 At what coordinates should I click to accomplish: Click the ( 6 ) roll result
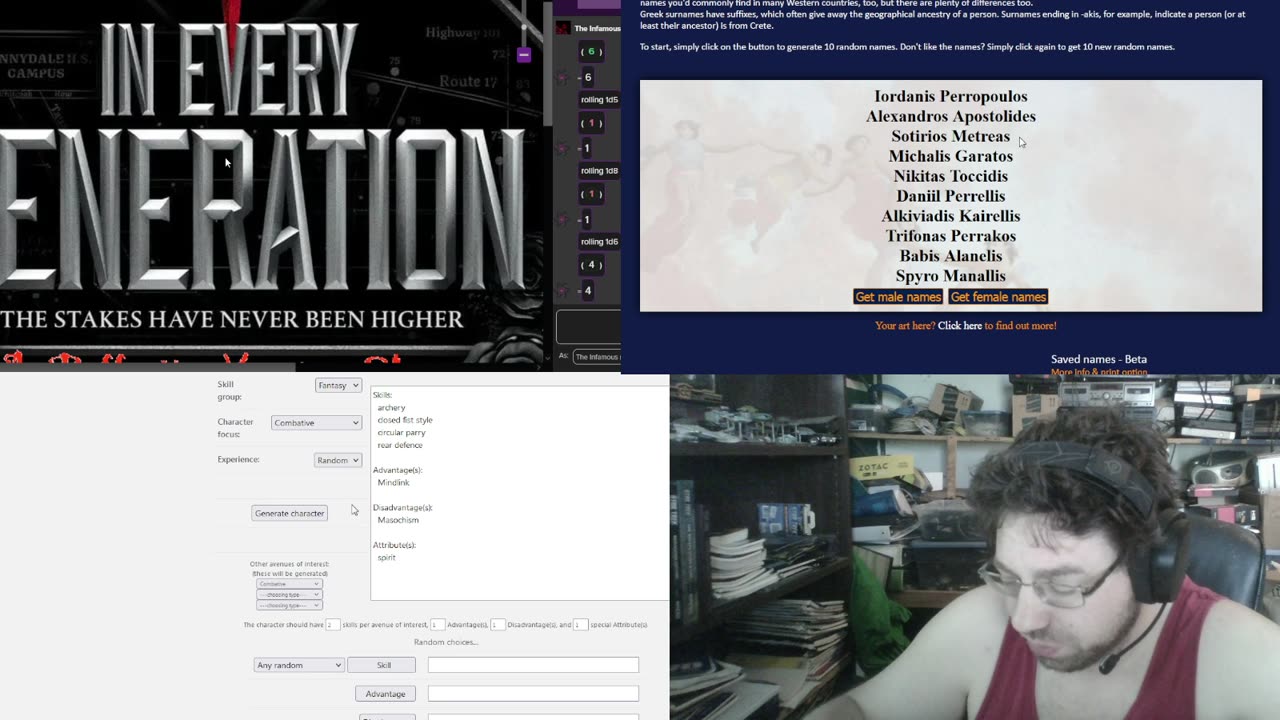[591, 52]
